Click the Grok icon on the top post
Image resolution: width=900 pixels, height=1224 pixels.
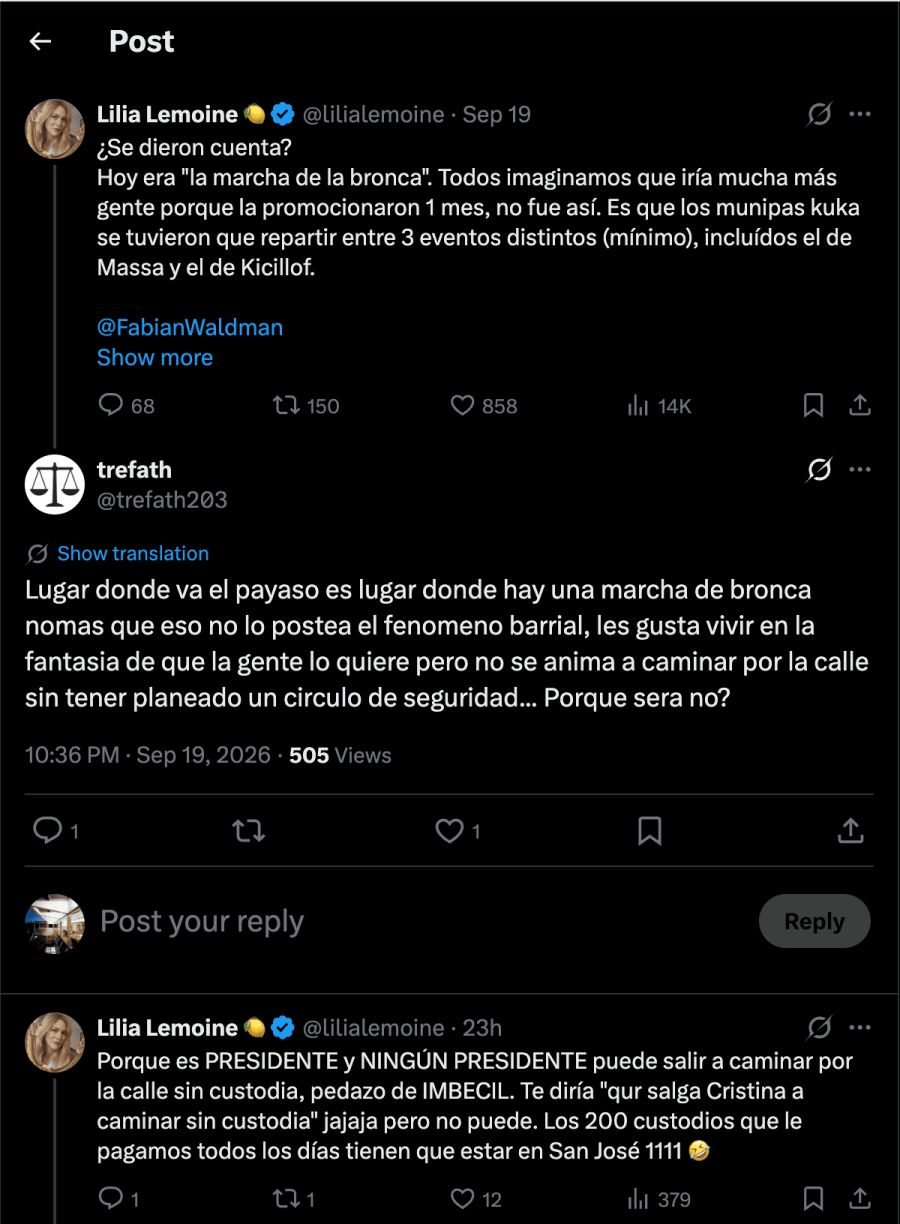point(819,115)
